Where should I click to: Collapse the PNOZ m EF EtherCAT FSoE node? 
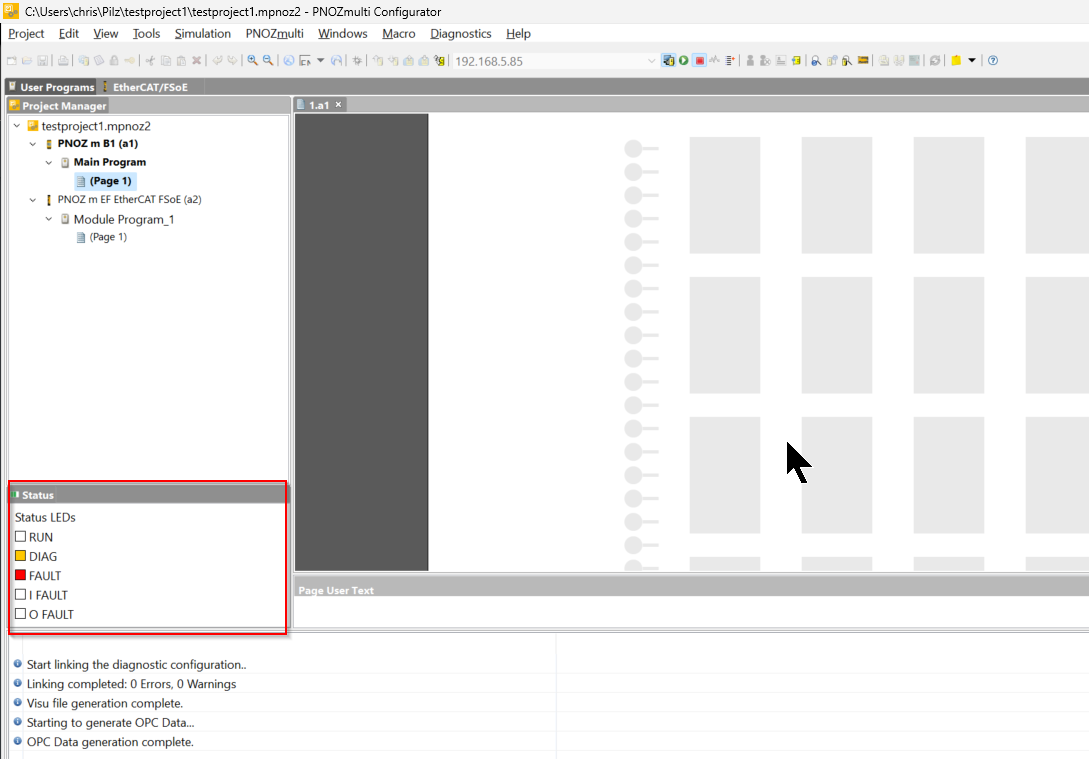coord(33,200)
